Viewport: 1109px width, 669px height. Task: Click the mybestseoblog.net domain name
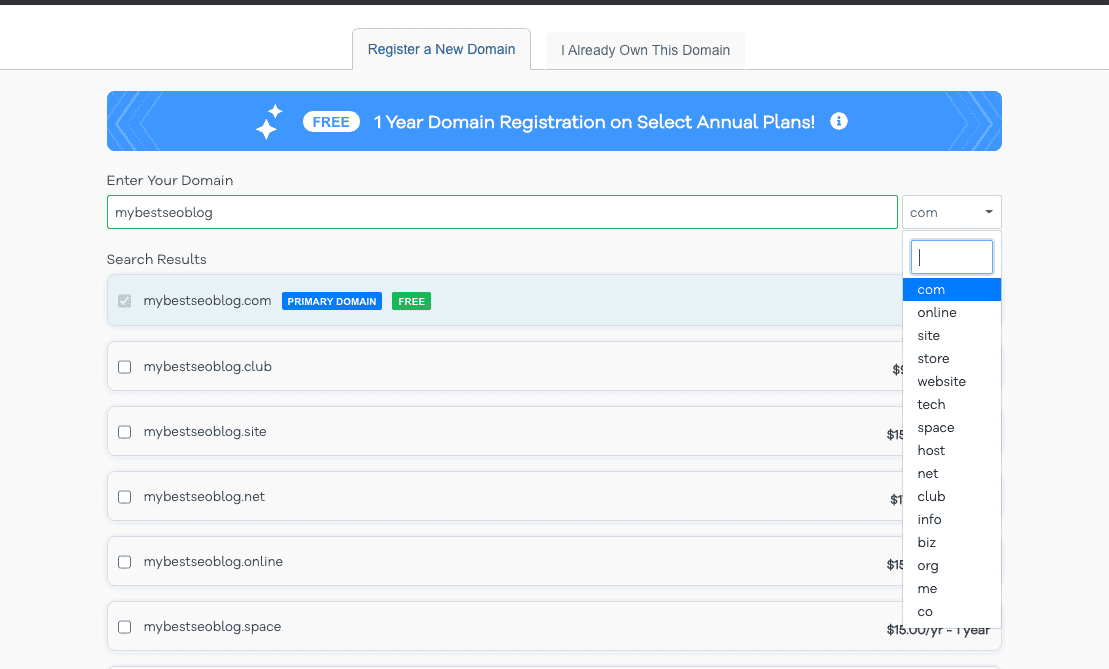[204, 496]
